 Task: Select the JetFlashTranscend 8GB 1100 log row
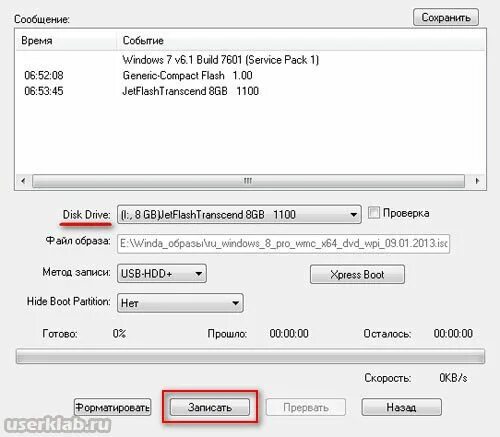coord(250,91)
